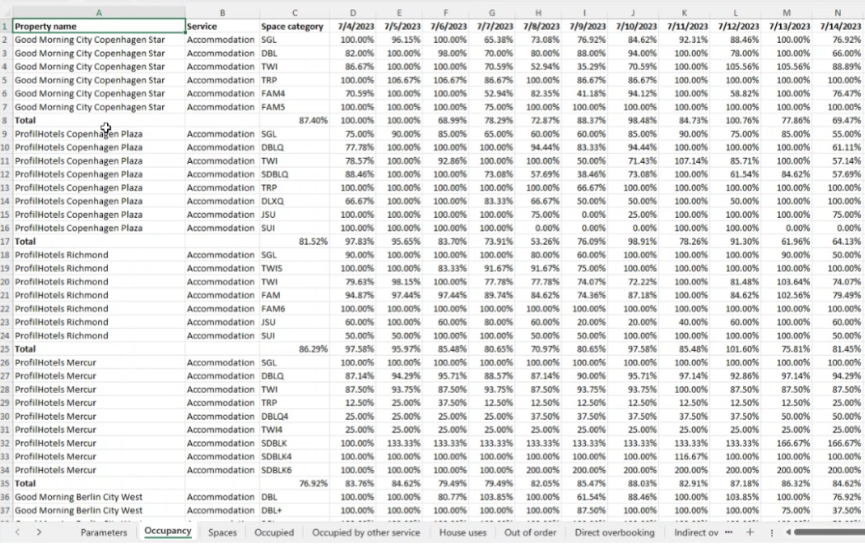This screenshot has height=544, width=865.
Task: Click the FAM4 space category cell
Action: 295,93
